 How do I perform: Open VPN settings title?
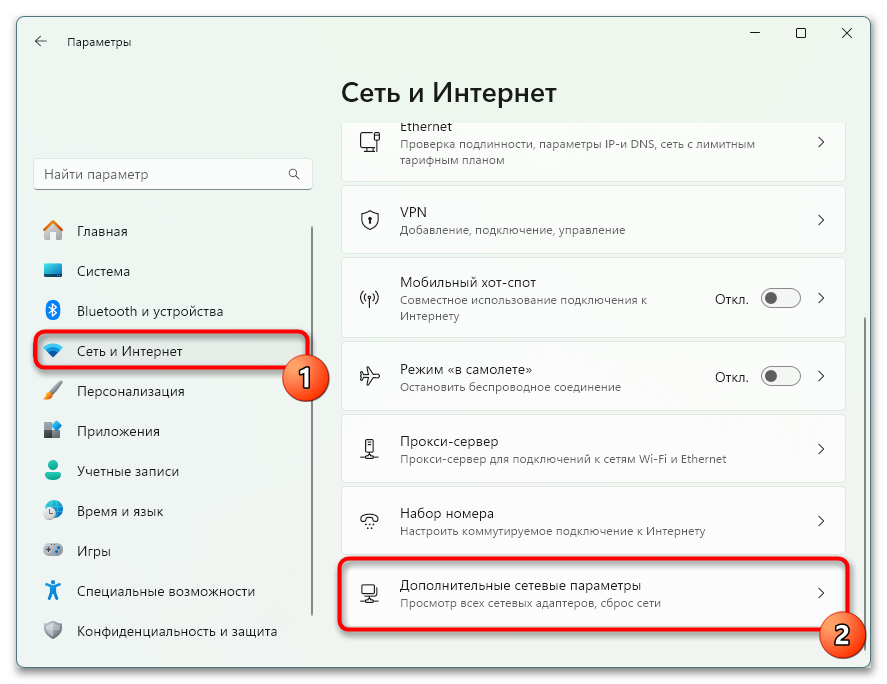[413, 212]
